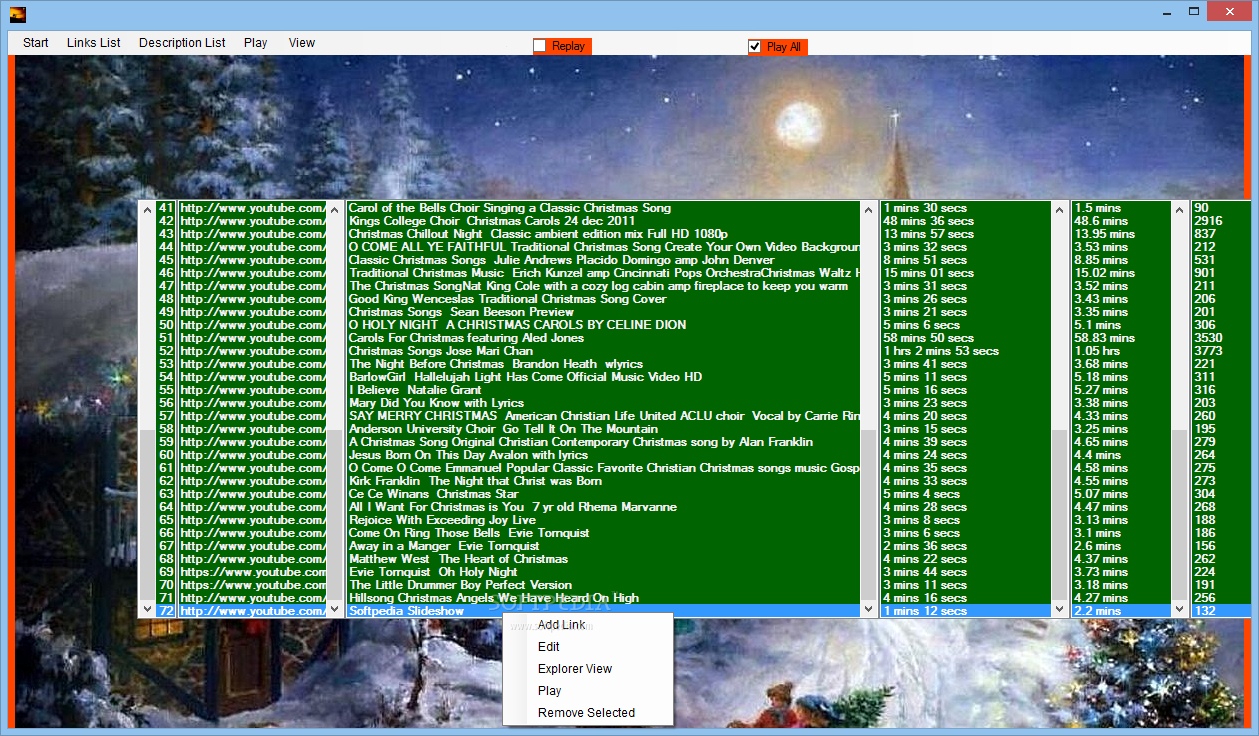Click up arrow of index list scrollbar
This screenshot has height=736, width=1259.
(x=148, y=209)
